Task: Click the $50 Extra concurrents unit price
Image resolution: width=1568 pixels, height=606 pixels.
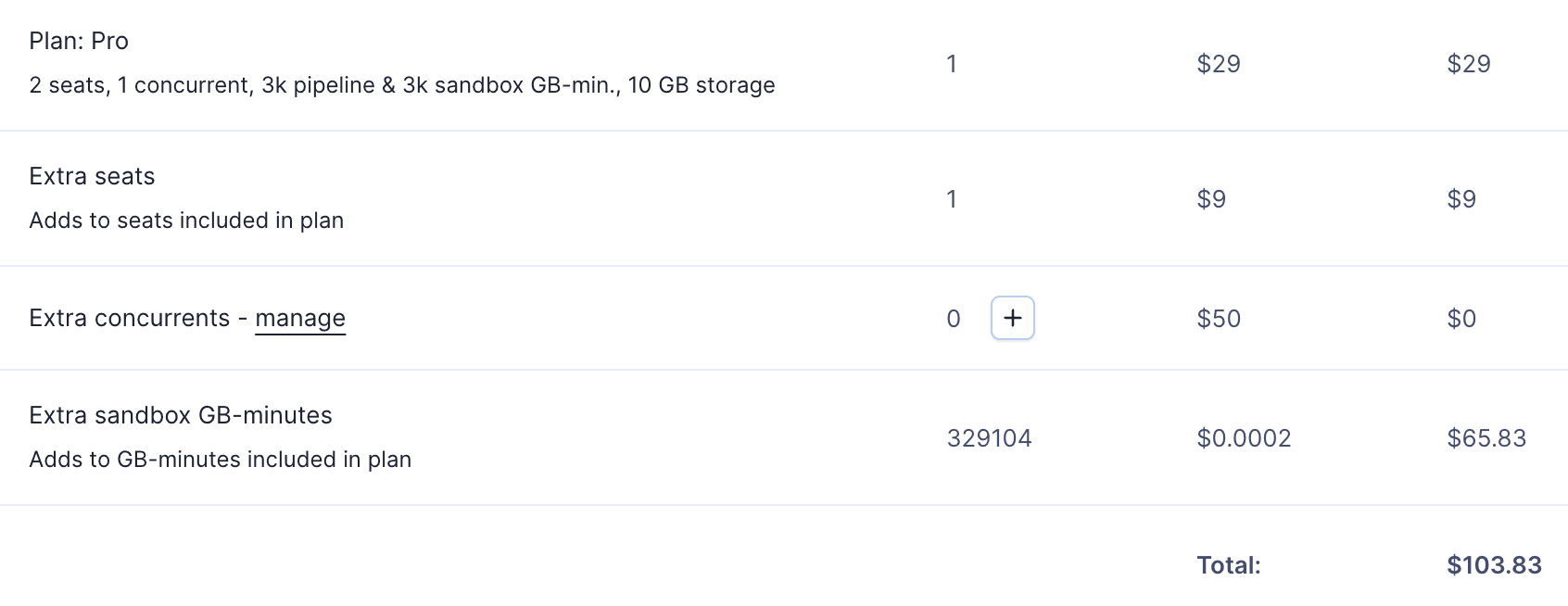Action: point(1219,319)
